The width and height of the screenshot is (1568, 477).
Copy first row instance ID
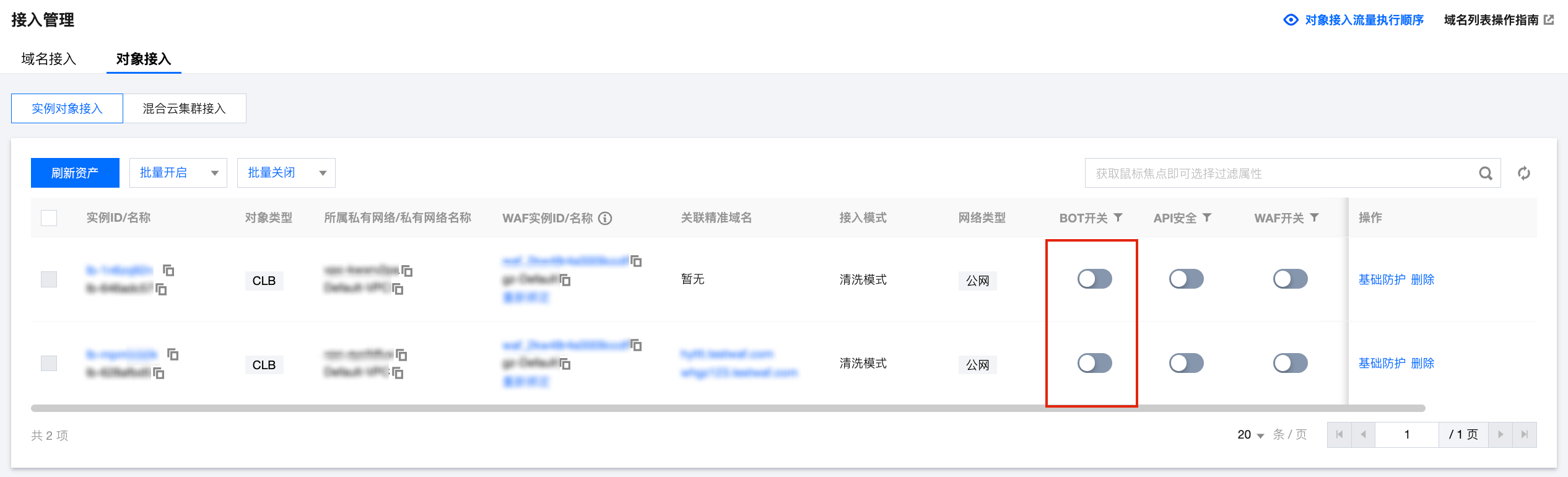pyautogui.click(x=168, y=270)
